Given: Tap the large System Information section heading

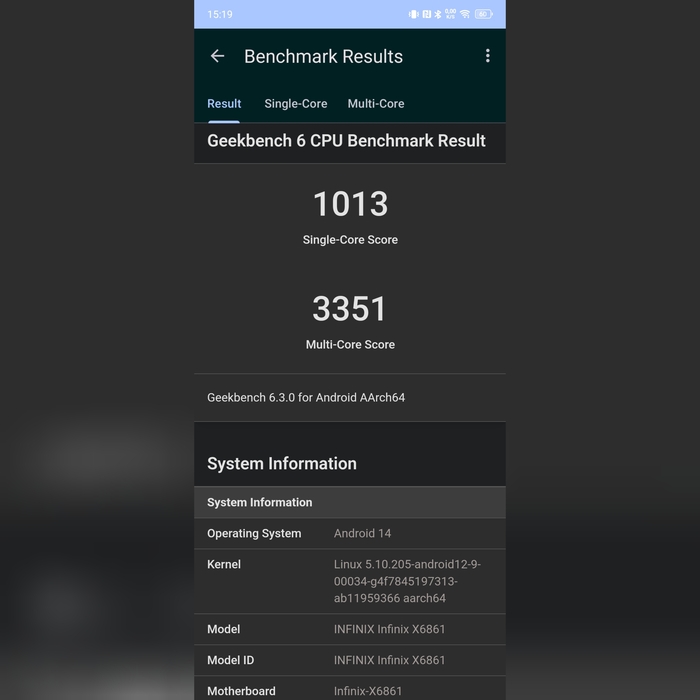Looking at the screenshot, I should coord(282,463).
